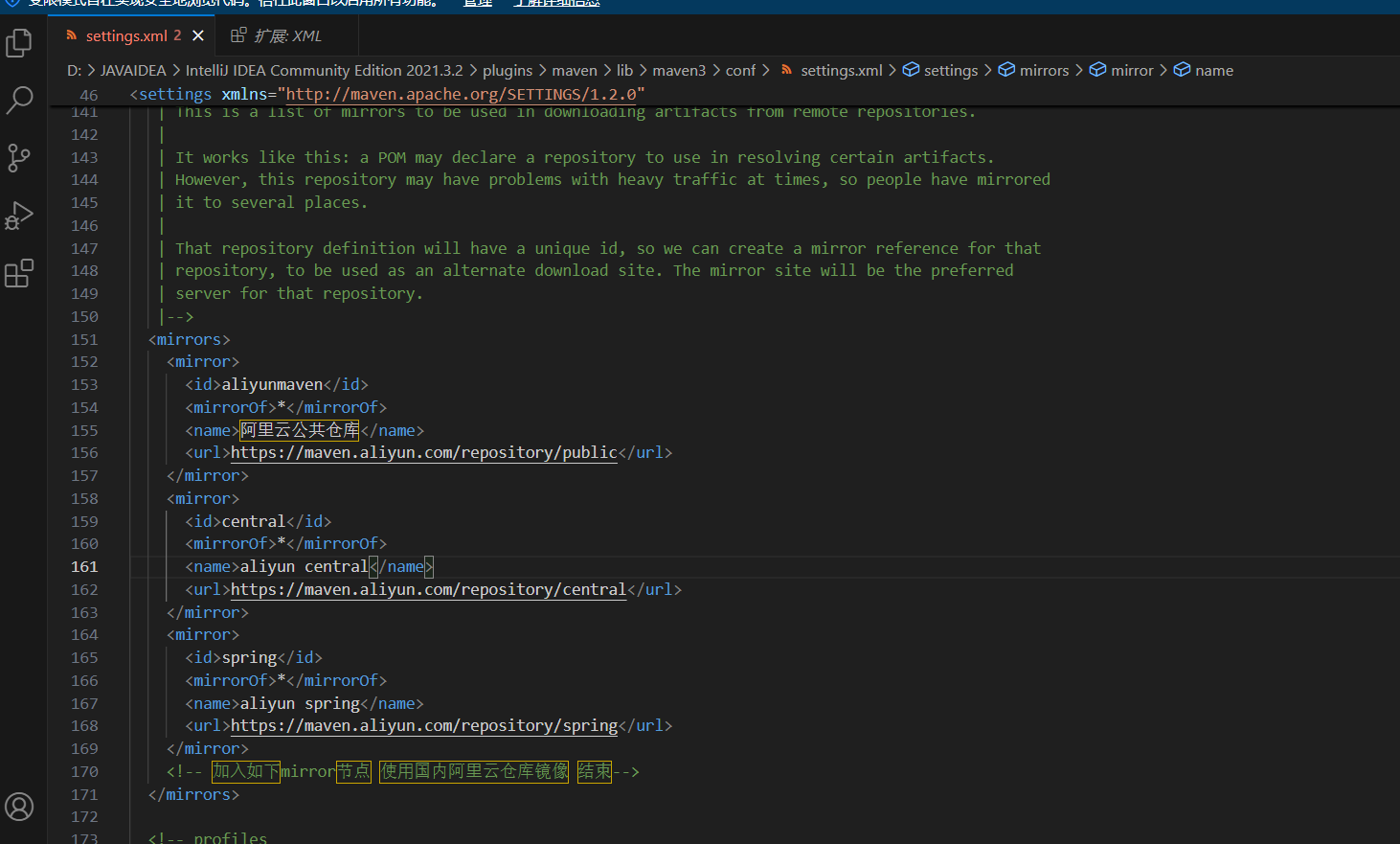Open the mirrors symbol breadcrumb

[1033, 70]
